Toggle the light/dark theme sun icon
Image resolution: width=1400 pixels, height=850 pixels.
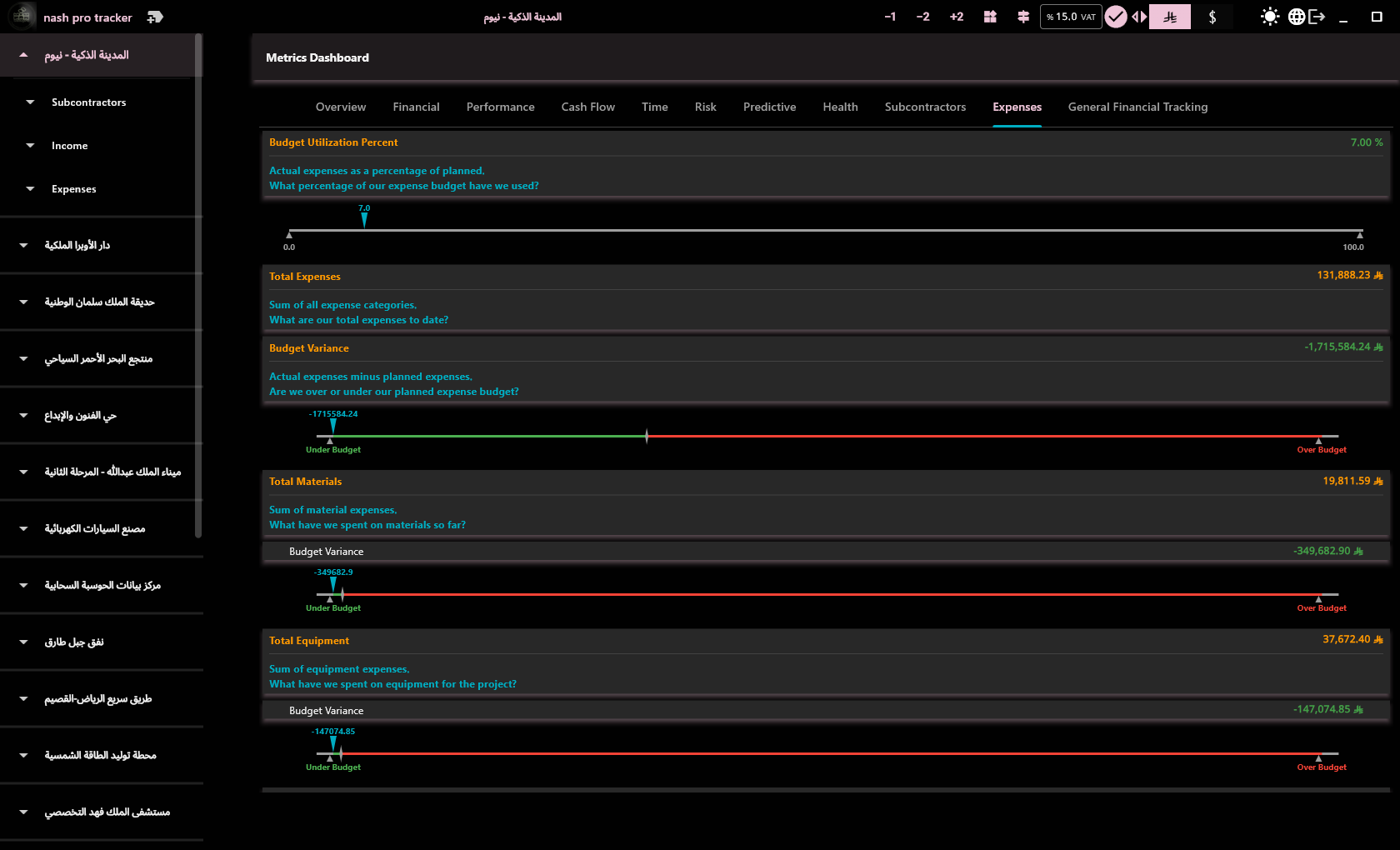pyautogui.click(x=1269, y=17)
